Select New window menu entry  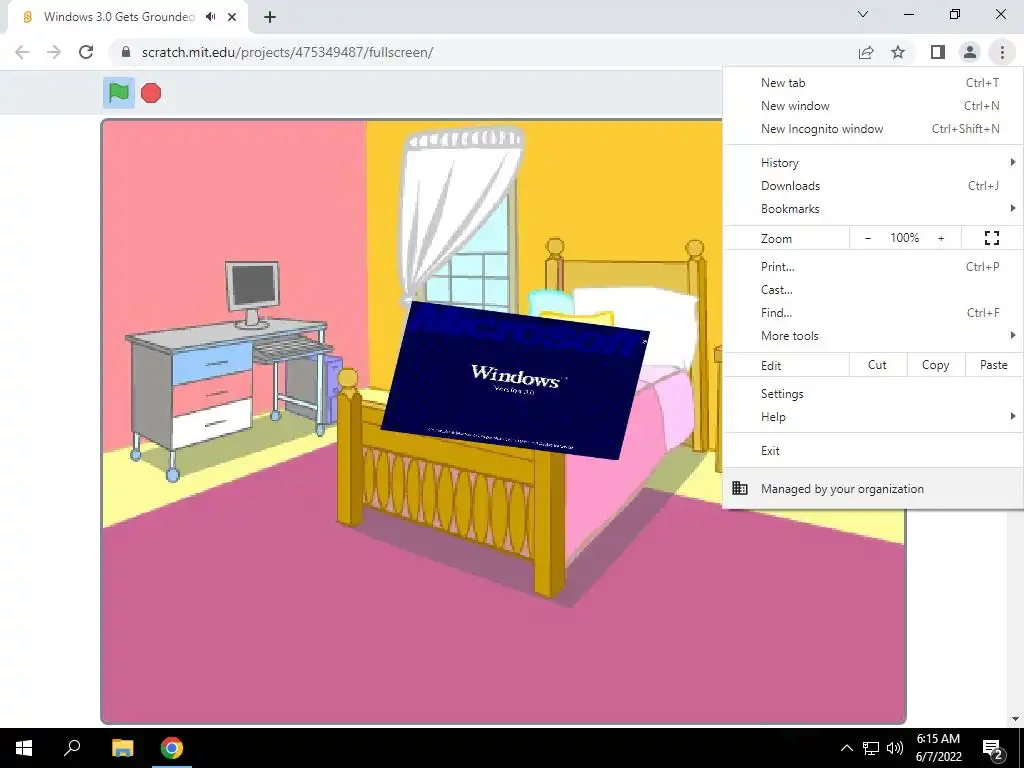pos(873,106)
